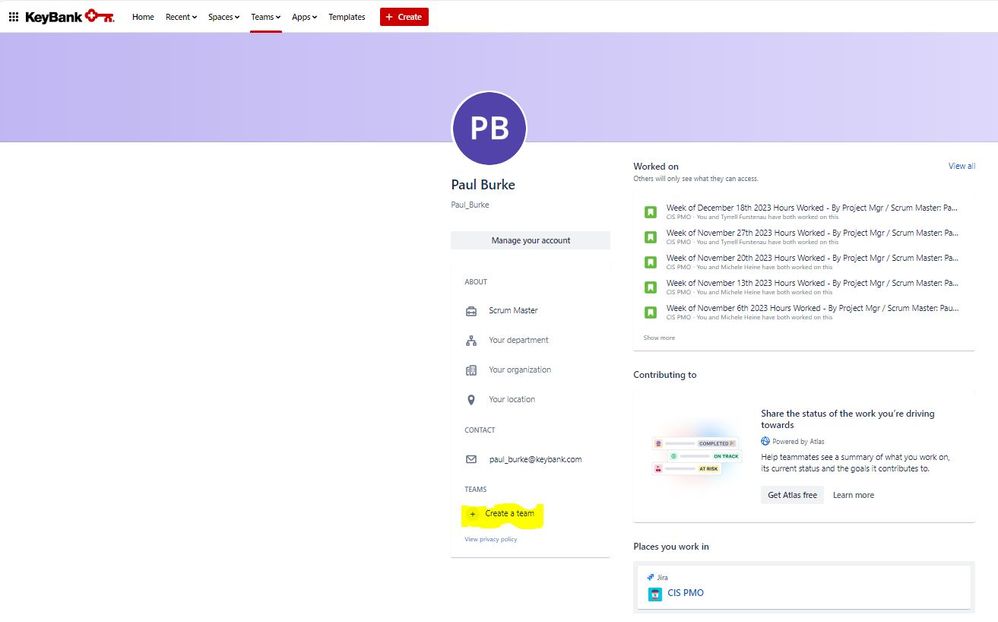Open Week of November 20th 2023 Hours Worked
Screen dimensions: 998x622
point(812,258)
